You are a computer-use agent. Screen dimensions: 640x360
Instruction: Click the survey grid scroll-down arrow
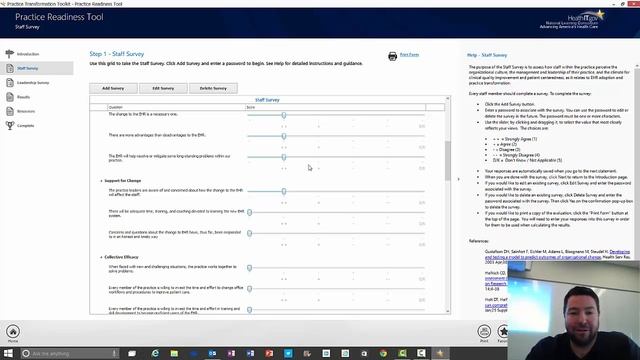pos(448,311)
